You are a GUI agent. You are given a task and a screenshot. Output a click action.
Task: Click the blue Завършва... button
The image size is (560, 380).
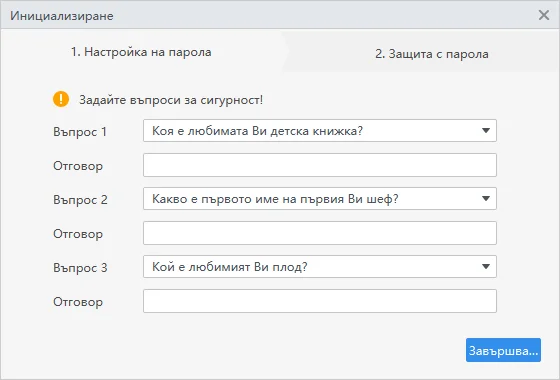[503, 350]
